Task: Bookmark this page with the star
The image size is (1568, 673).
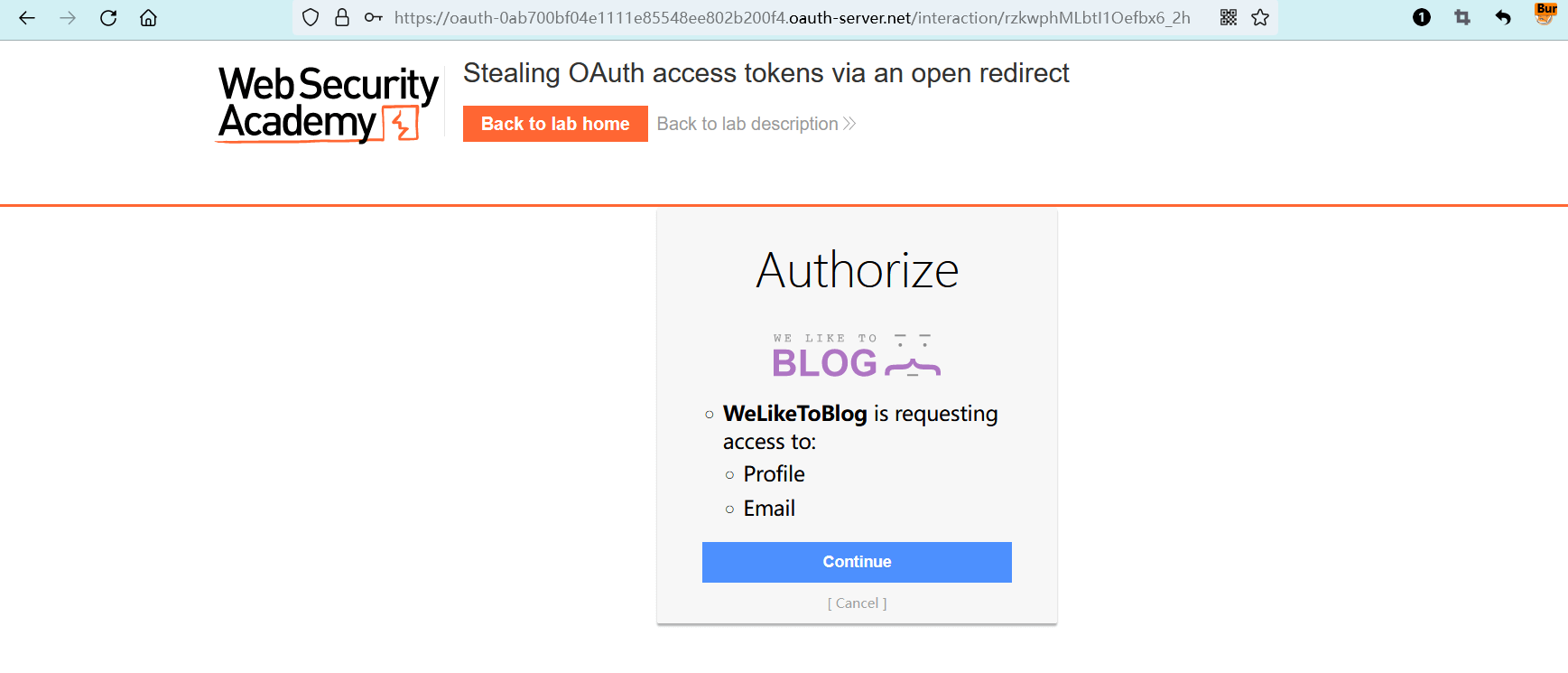Action: 1260,18
